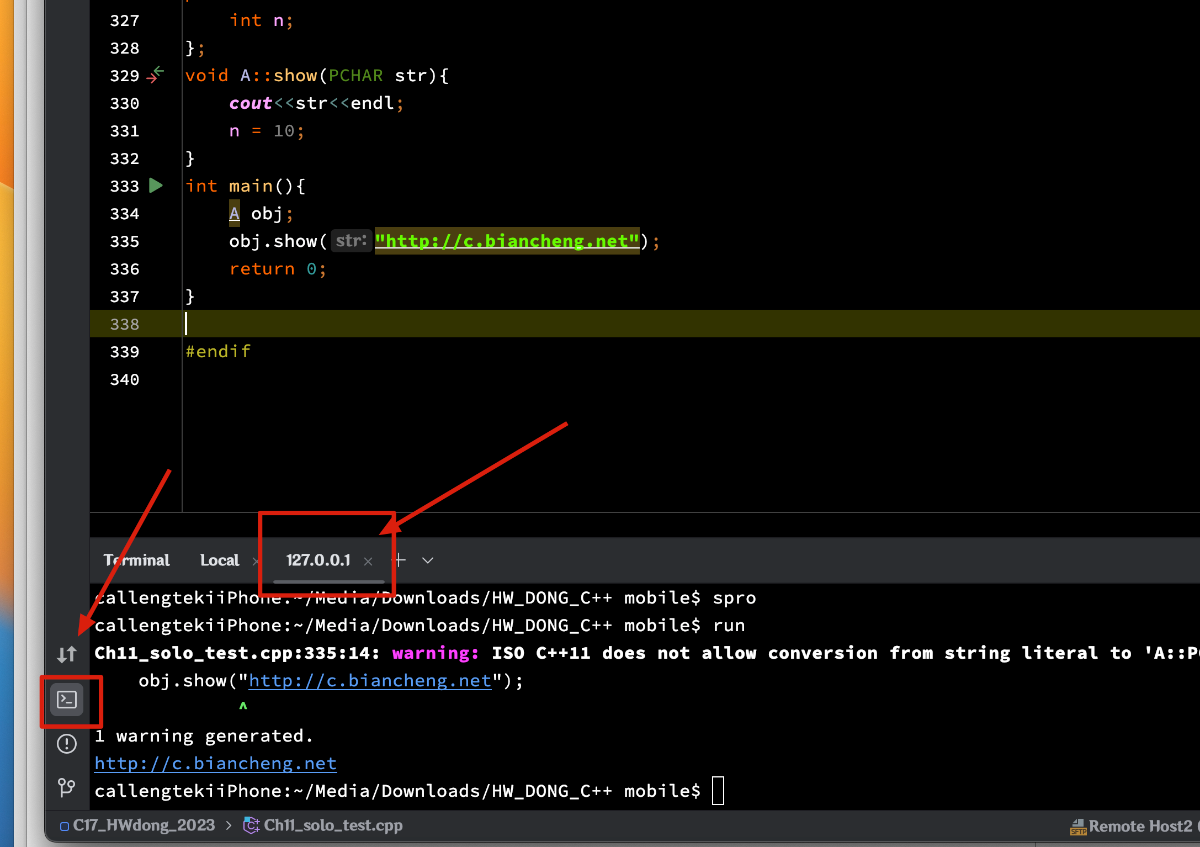Open the Git version control icon
Screen dimensions: 1200x847
[x=67, y=788]
